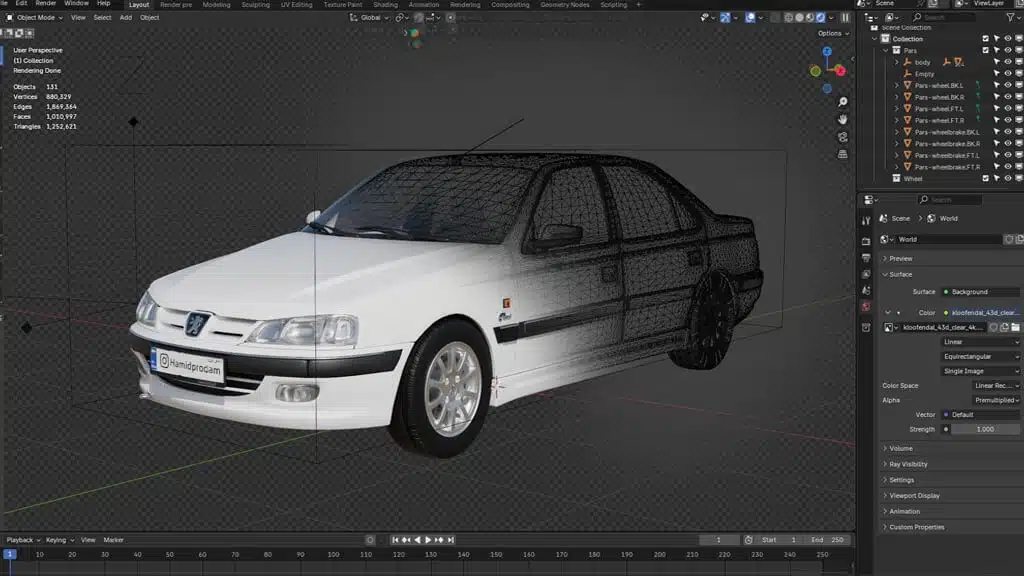Select wireframe viewport shading icon
Viewport: 1024px width, 576px height.
[x=788, y=18]
